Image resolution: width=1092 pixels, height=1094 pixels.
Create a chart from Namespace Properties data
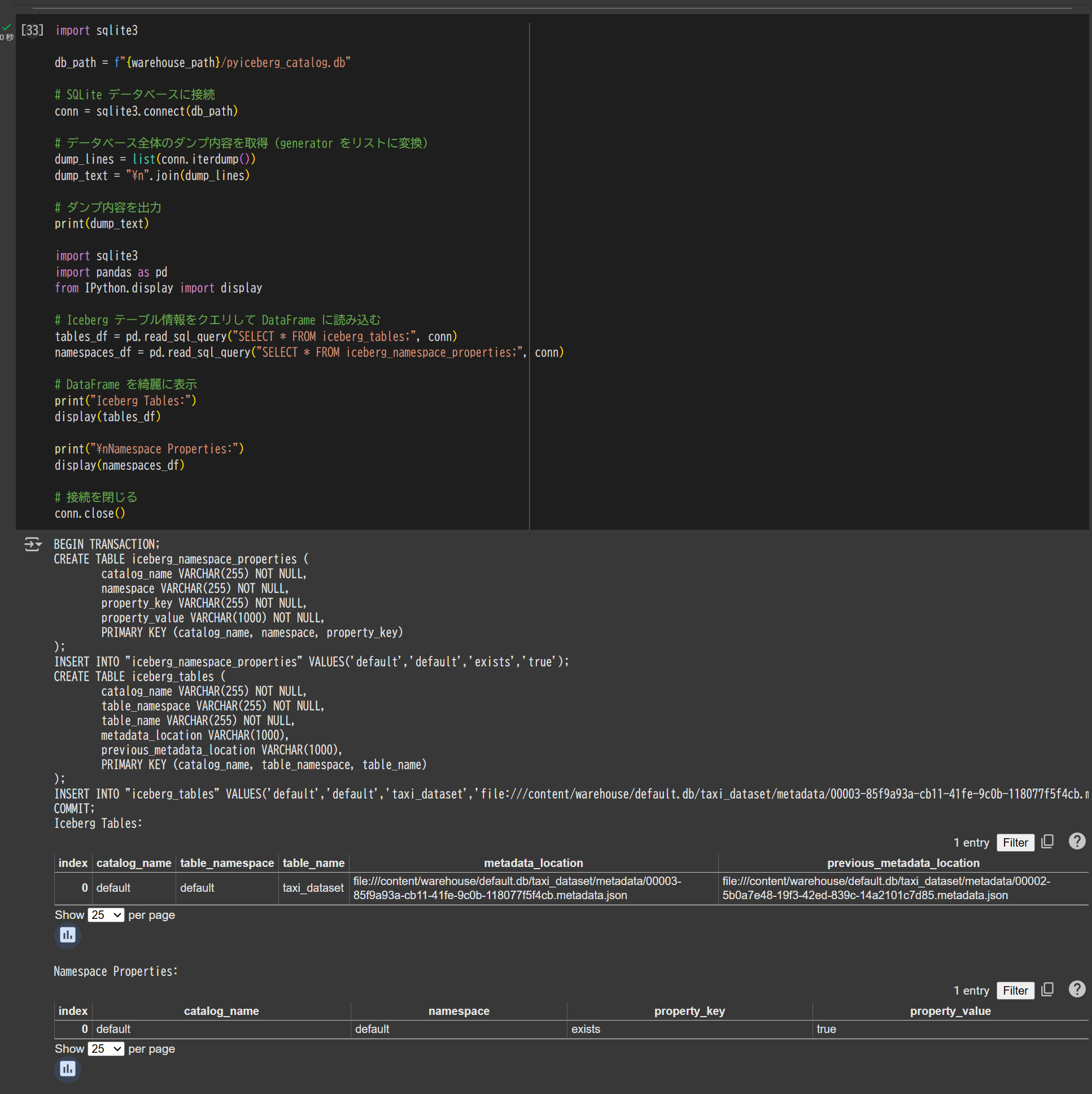(67, 1070)
